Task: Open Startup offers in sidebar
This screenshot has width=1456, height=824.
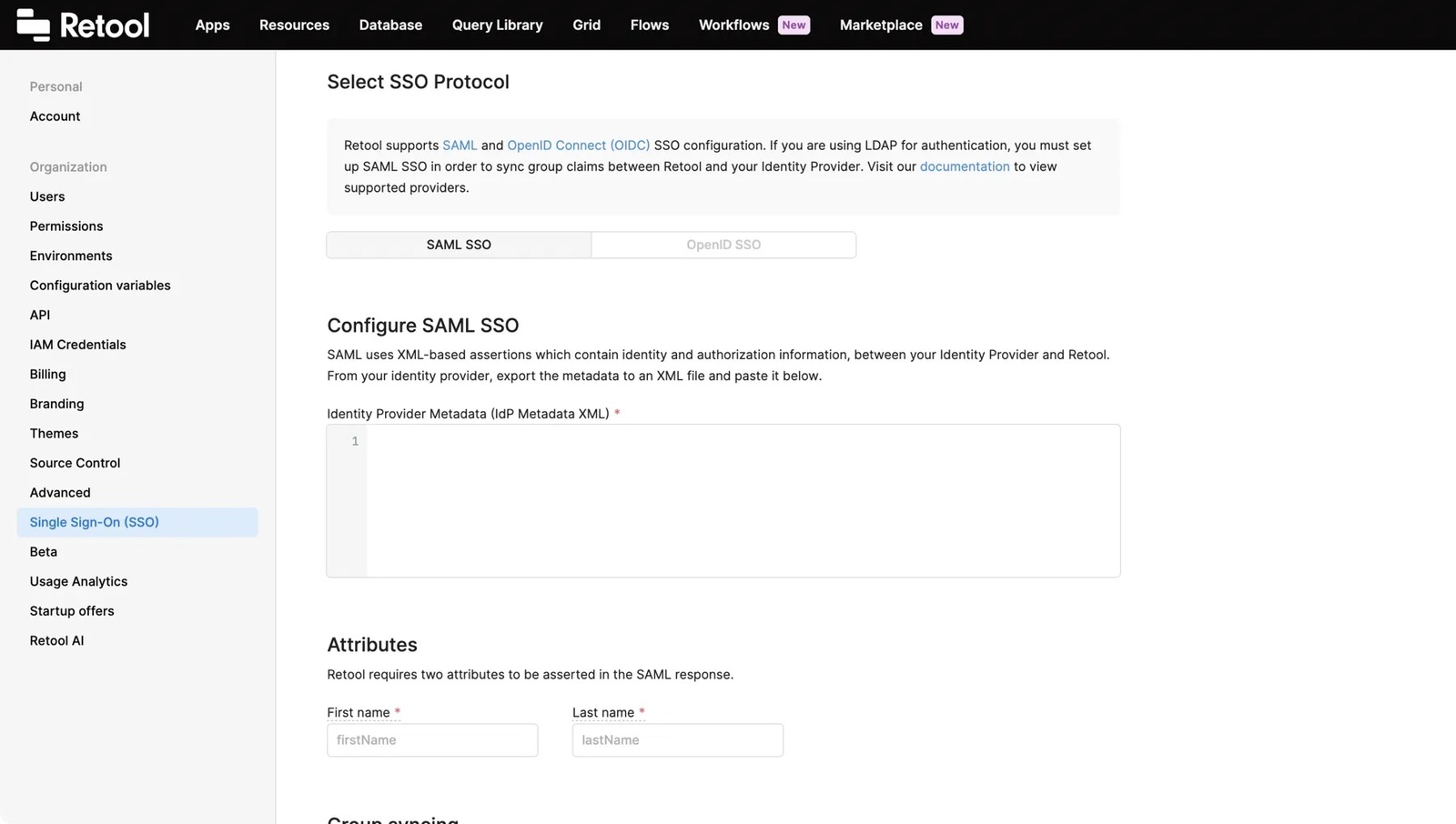Action: (x=72, y=611)
